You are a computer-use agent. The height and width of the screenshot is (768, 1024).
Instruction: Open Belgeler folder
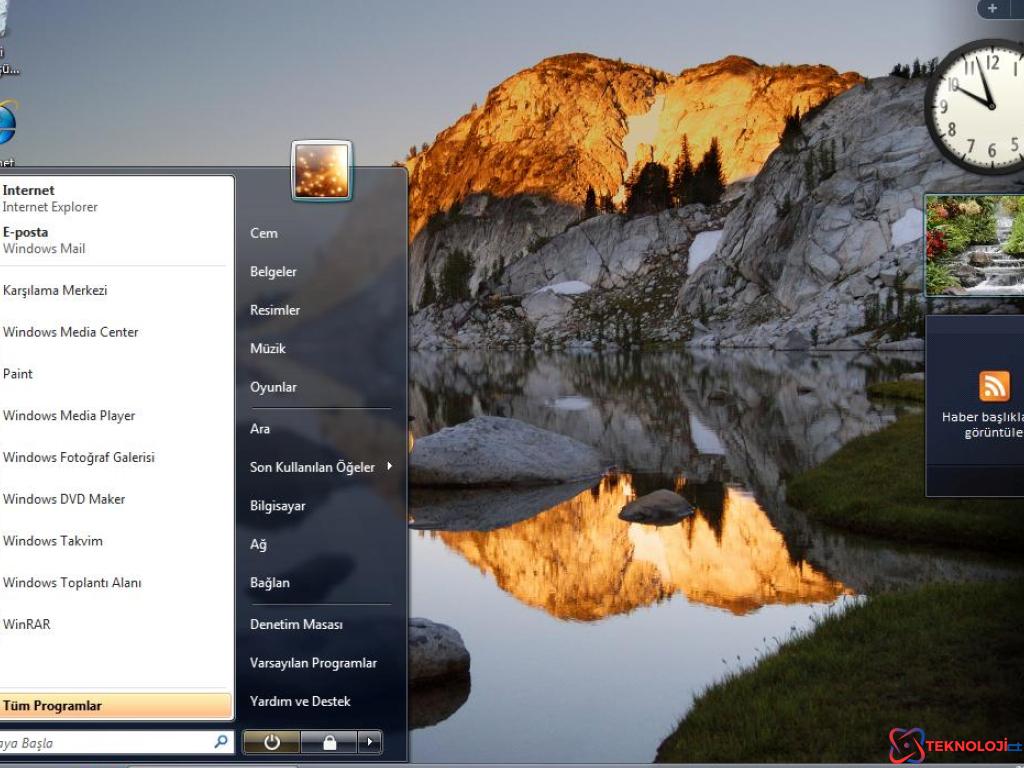(273, 272)
